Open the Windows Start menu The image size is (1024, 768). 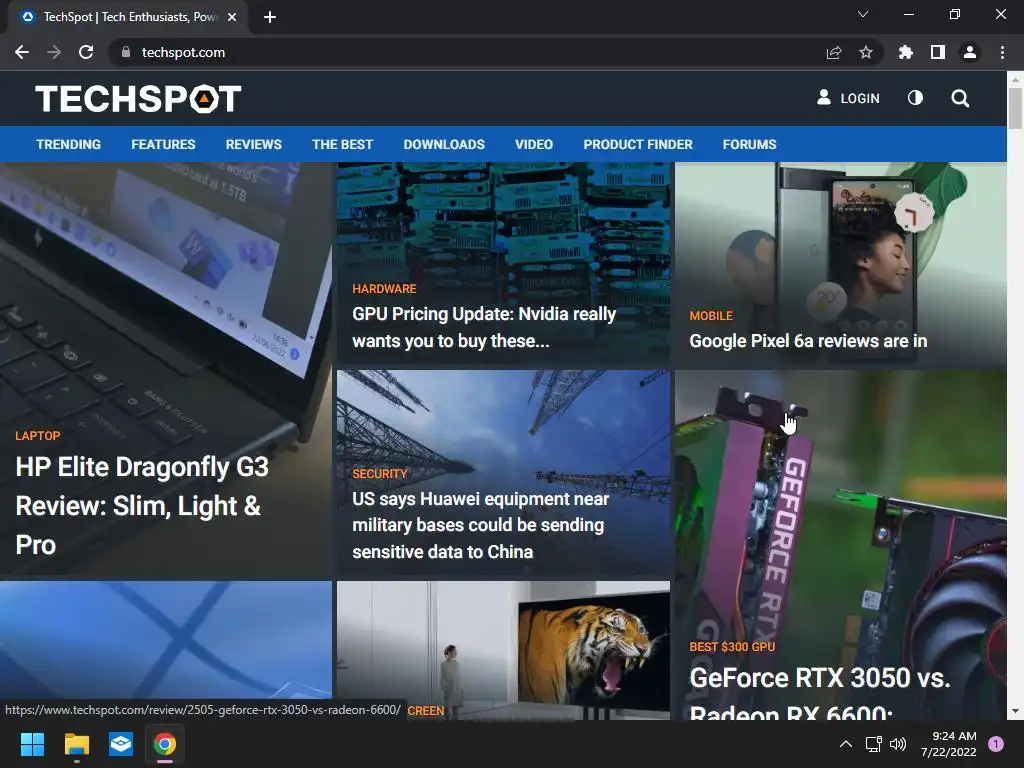(32, 744)
